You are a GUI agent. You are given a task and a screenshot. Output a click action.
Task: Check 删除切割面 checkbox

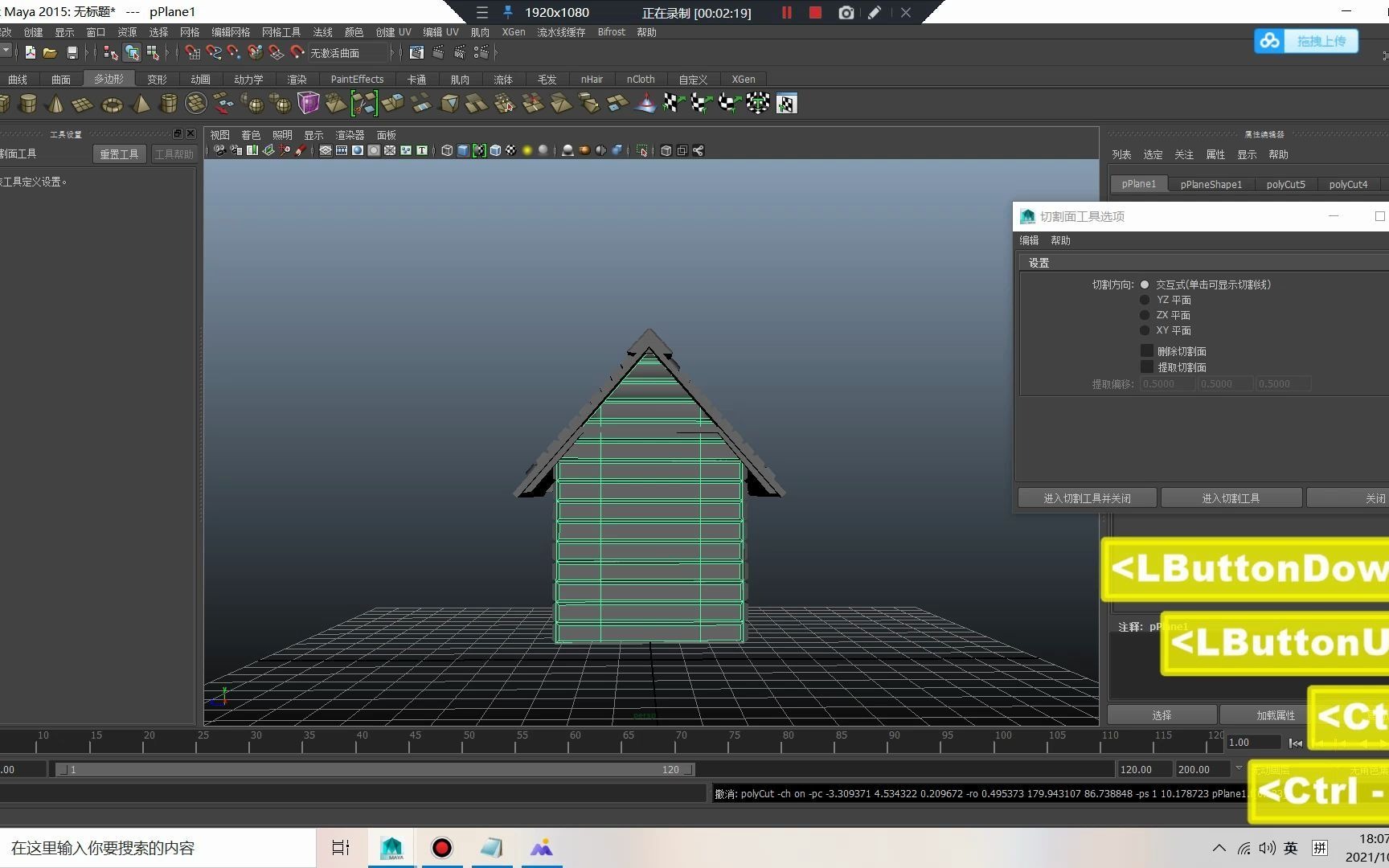1147,350
